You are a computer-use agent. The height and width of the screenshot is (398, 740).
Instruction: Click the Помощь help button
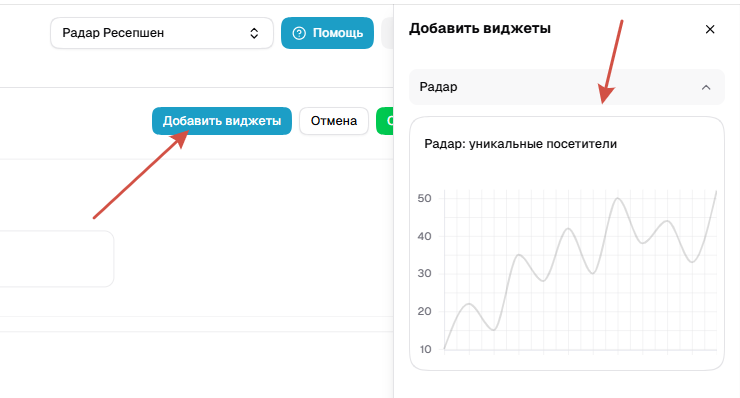328,33
